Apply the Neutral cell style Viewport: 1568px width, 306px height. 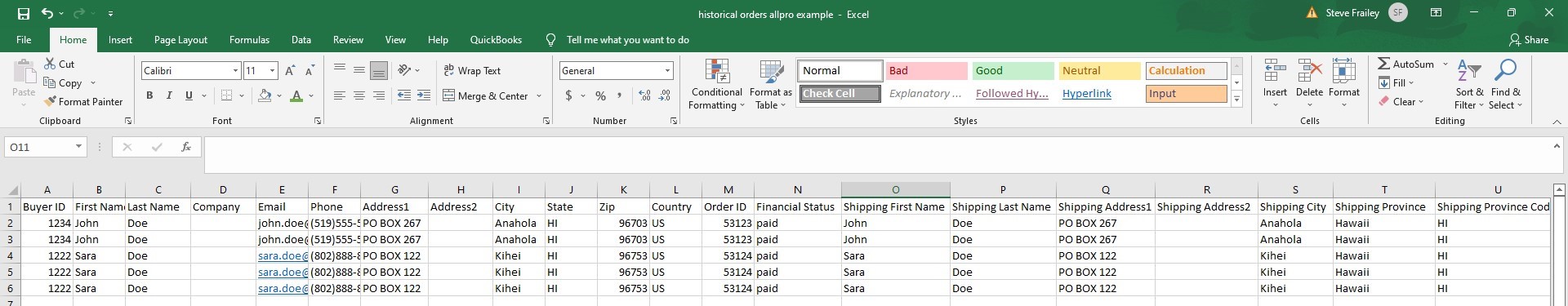pos(1099,70)
